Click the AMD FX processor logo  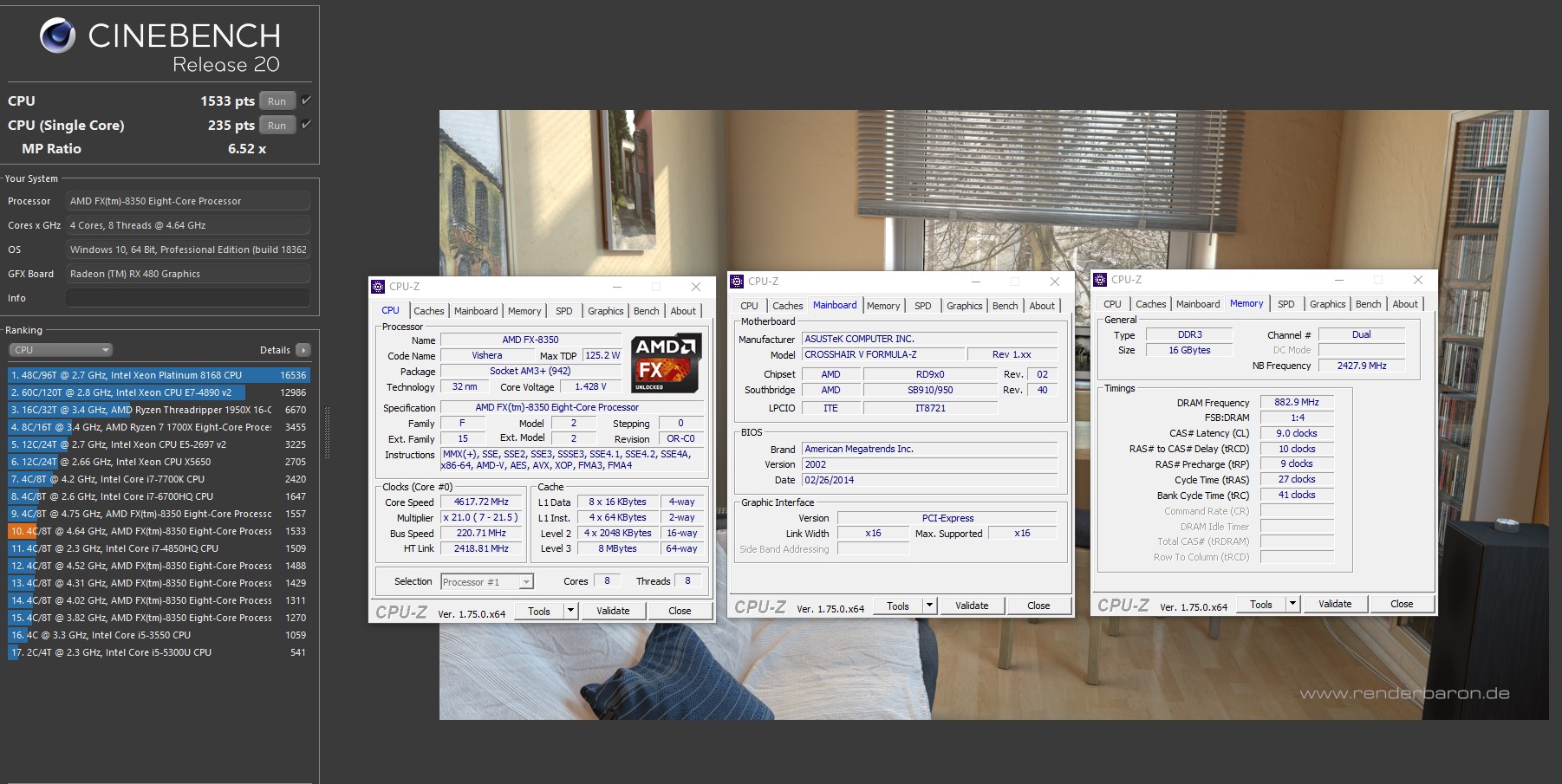(x=666, y=363)
